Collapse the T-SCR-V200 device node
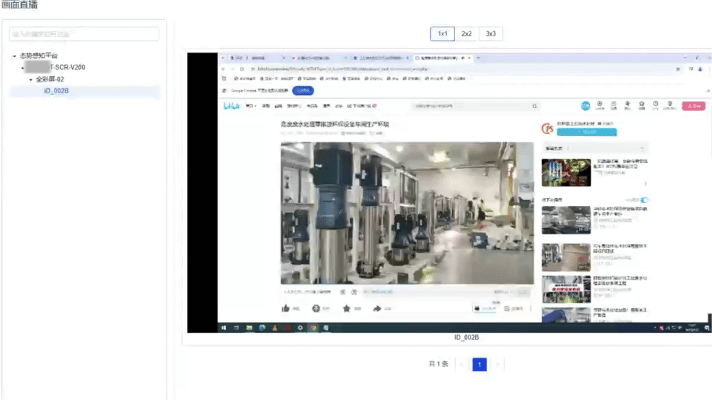Screen dimensions: 712x400 pyautogui.click(x=22, y=68)
